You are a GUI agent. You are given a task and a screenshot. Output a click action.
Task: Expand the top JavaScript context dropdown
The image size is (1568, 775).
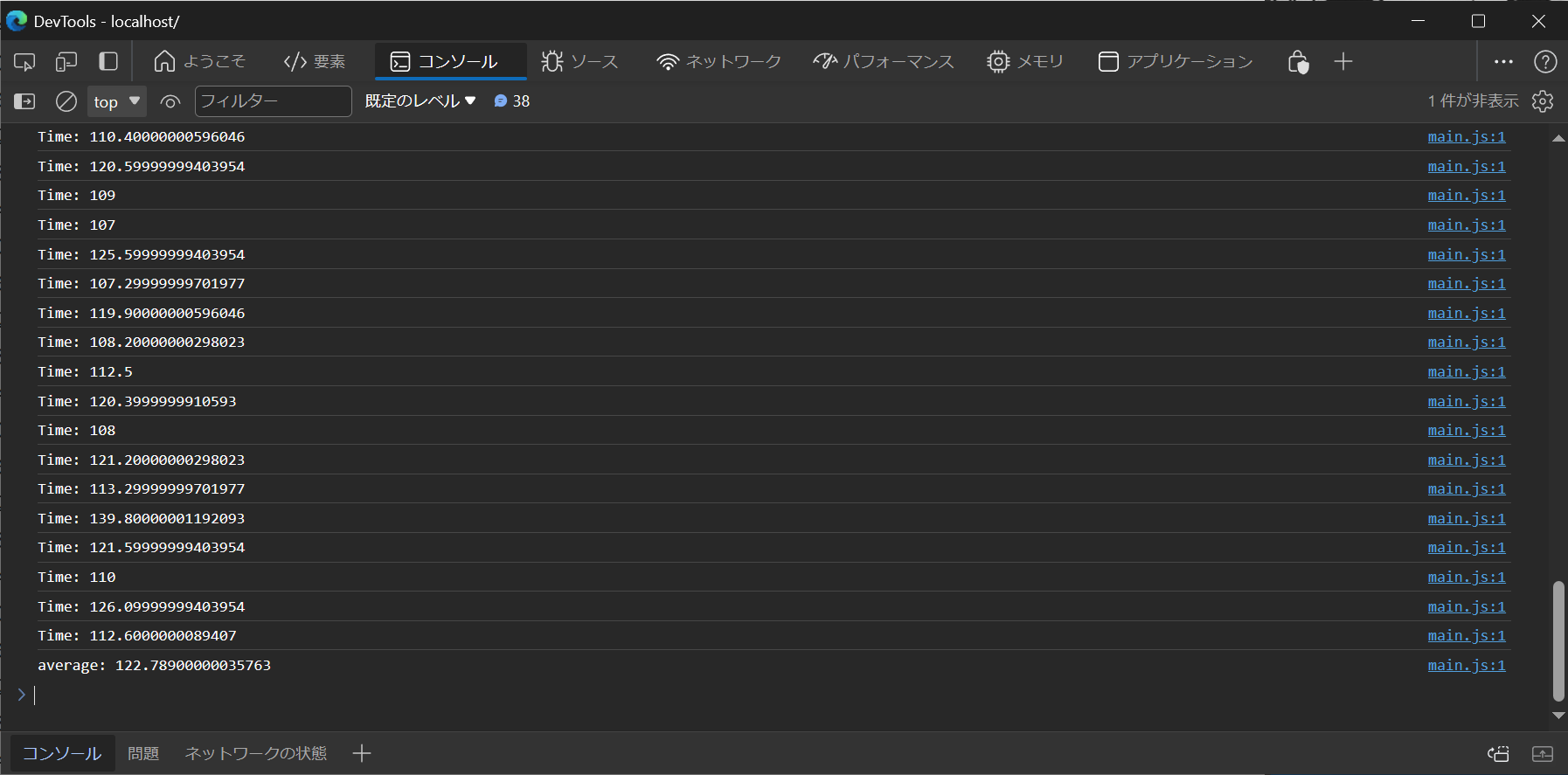pos(117,101)
